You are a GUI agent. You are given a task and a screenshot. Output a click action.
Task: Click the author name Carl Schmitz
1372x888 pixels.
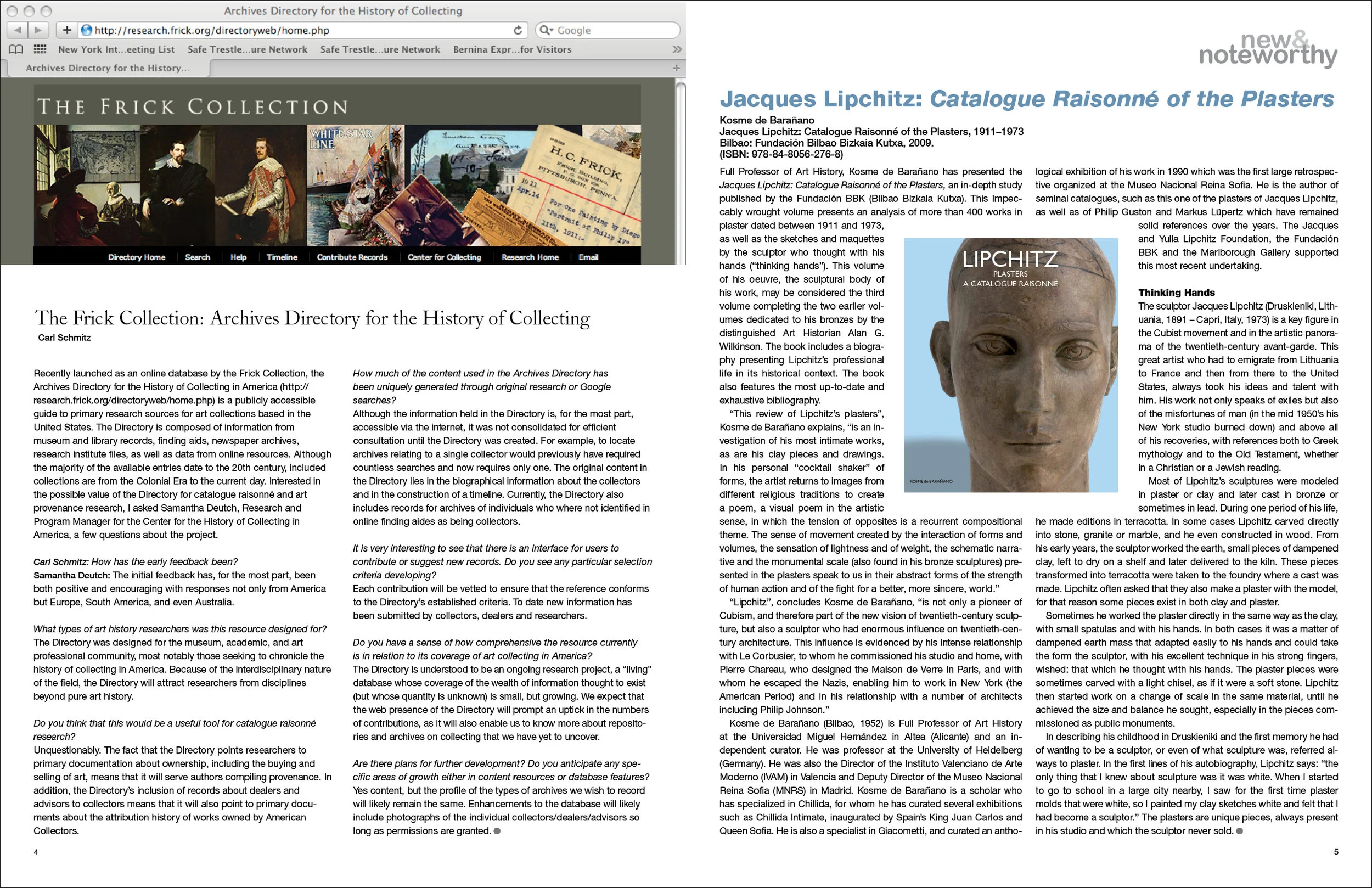click(65, 338)
